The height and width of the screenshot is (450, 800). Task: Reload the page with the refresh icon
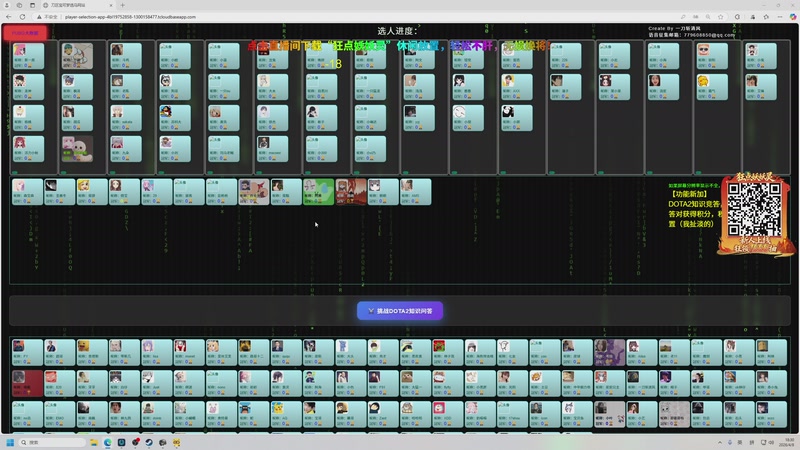click(22, 17)
